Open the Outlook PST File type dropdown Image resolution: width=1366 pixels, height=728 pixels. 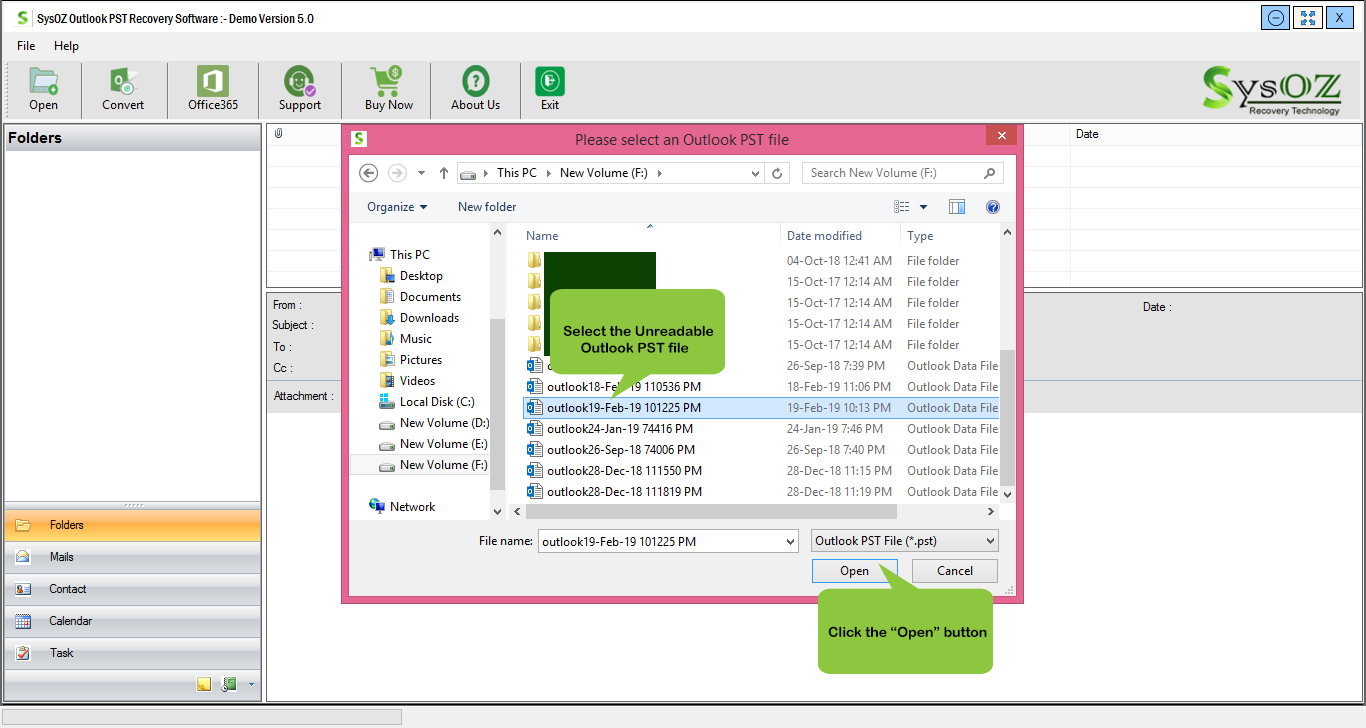905,541
